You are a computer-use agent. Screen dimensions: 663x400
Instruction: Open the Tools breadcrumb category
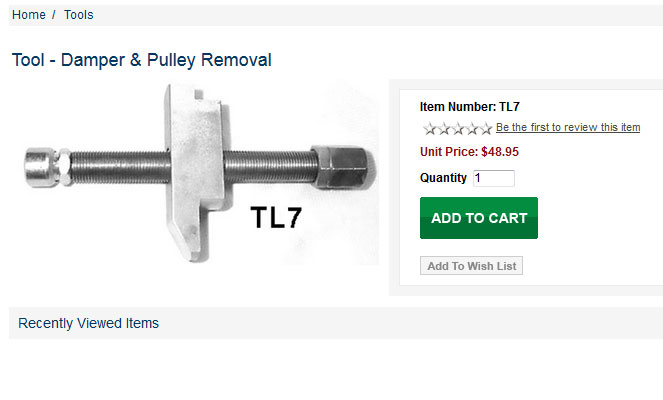pyautogui.click(x=79, y=15)
